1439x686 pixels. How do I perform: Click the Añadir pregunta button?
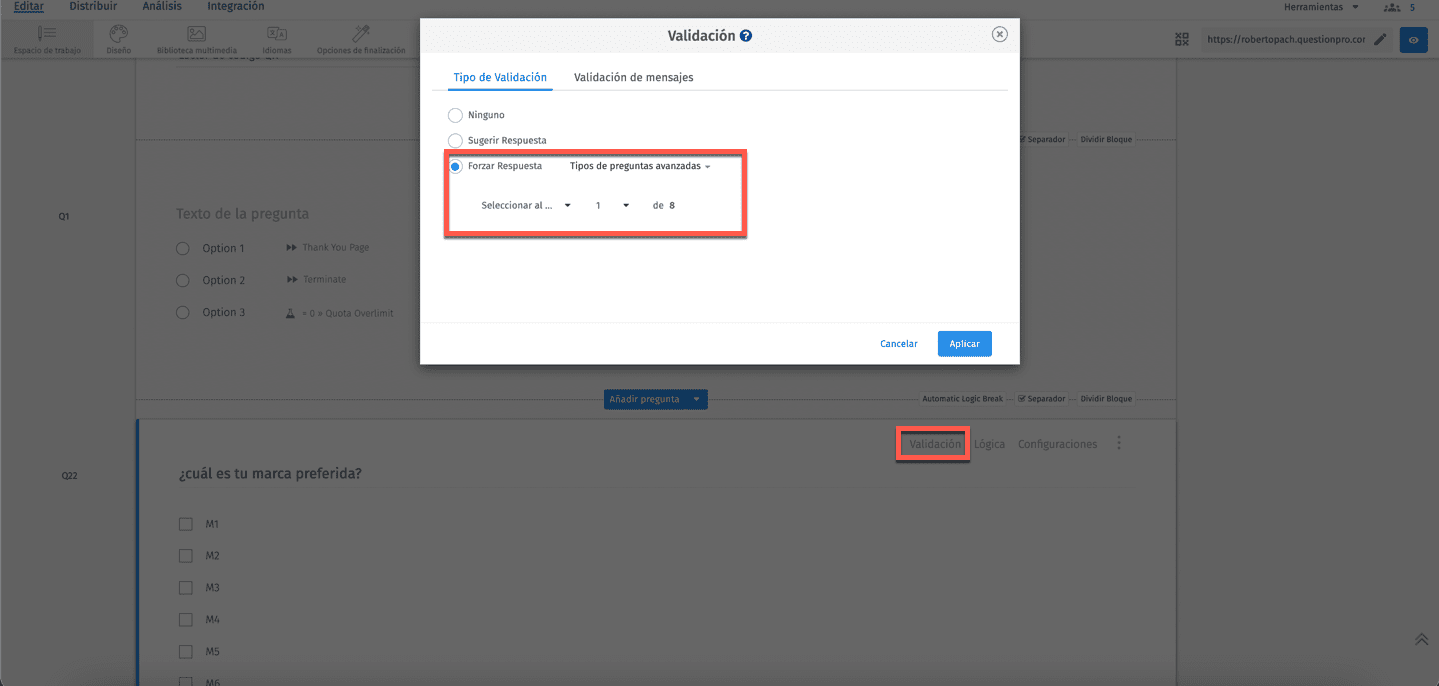pyautogui.click(x=646, y=399)
